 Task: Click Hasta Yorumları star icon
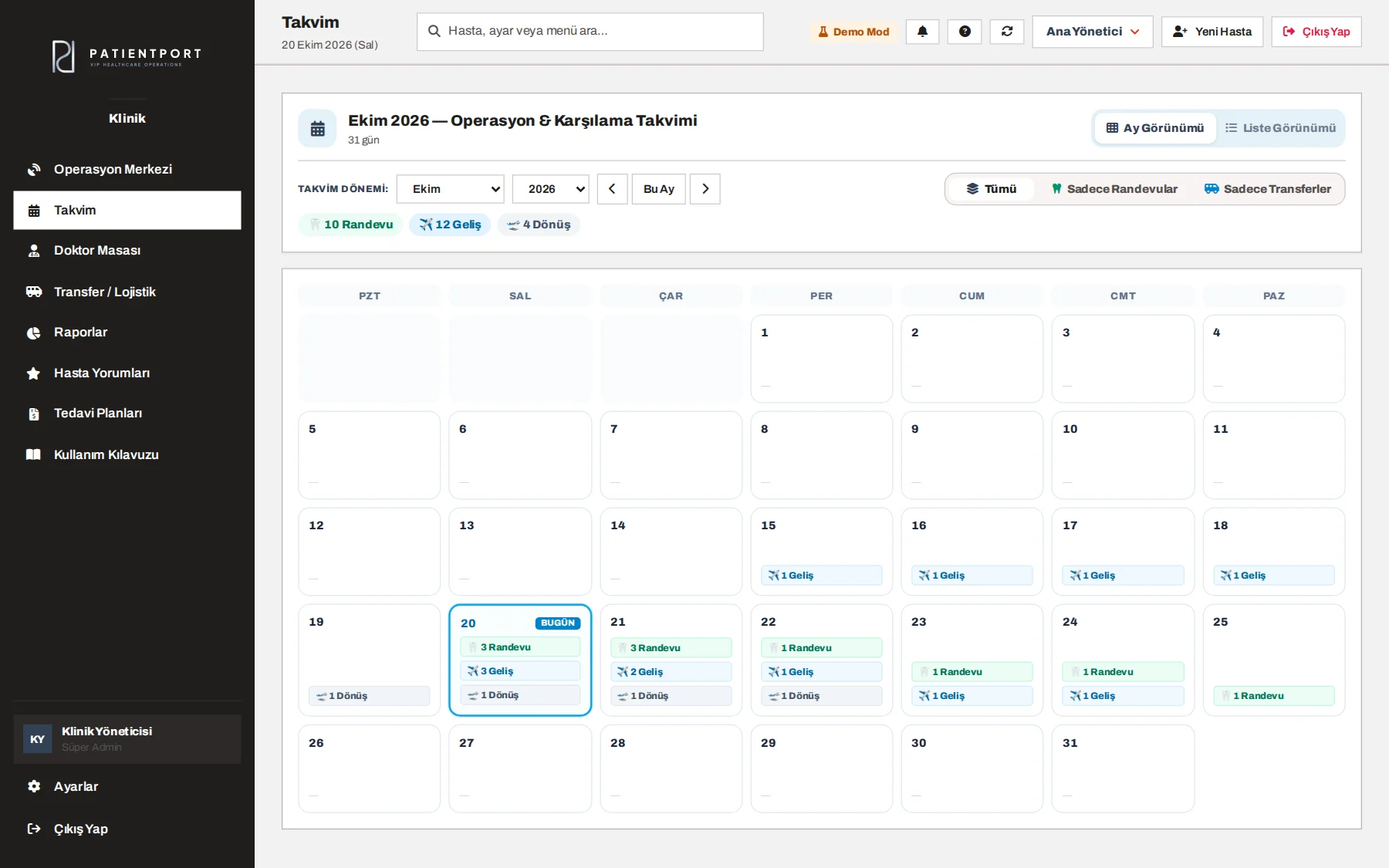34,373
